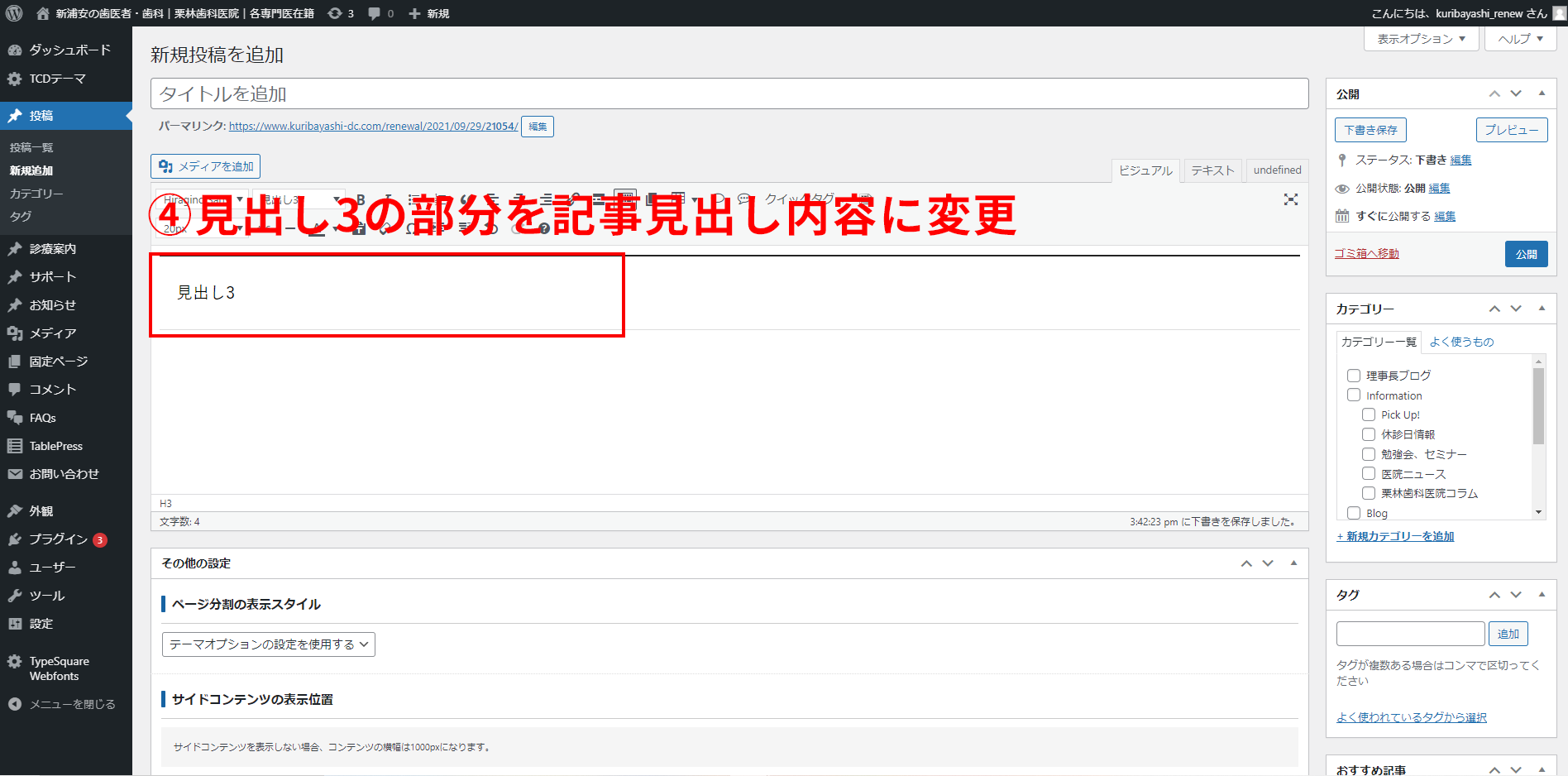
Task: Click the blue 公開 publish button
Action: 1526,254
